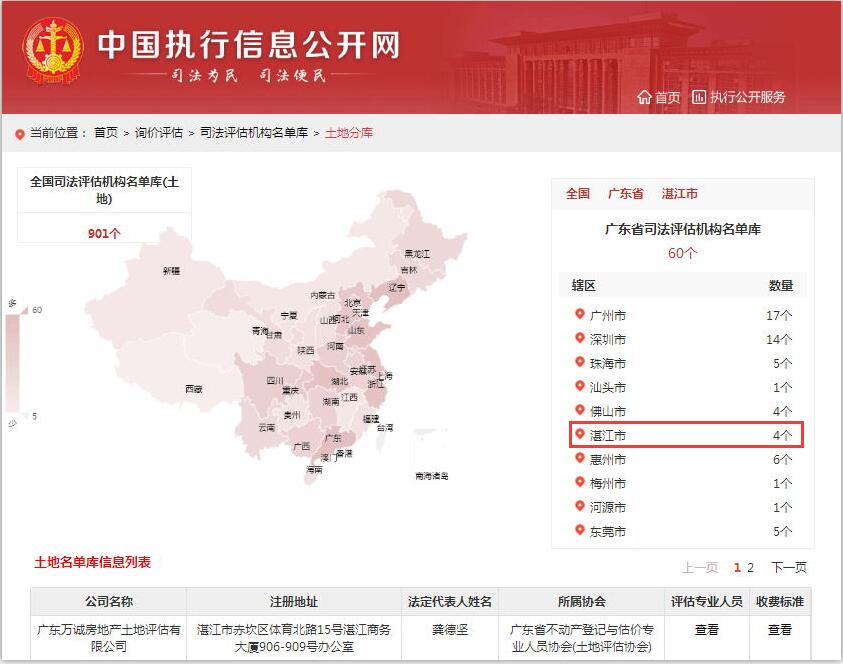843x664 pixels.
Task: Click company name 广东万诚房地产土地评估有限公司
Action: [x=109, y=638]
